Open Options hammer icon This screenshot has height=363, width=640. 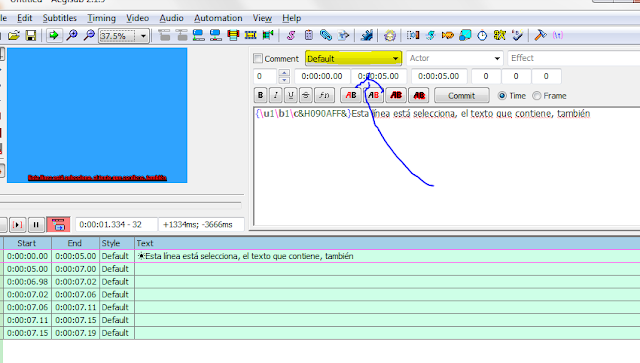click(540, 36)
